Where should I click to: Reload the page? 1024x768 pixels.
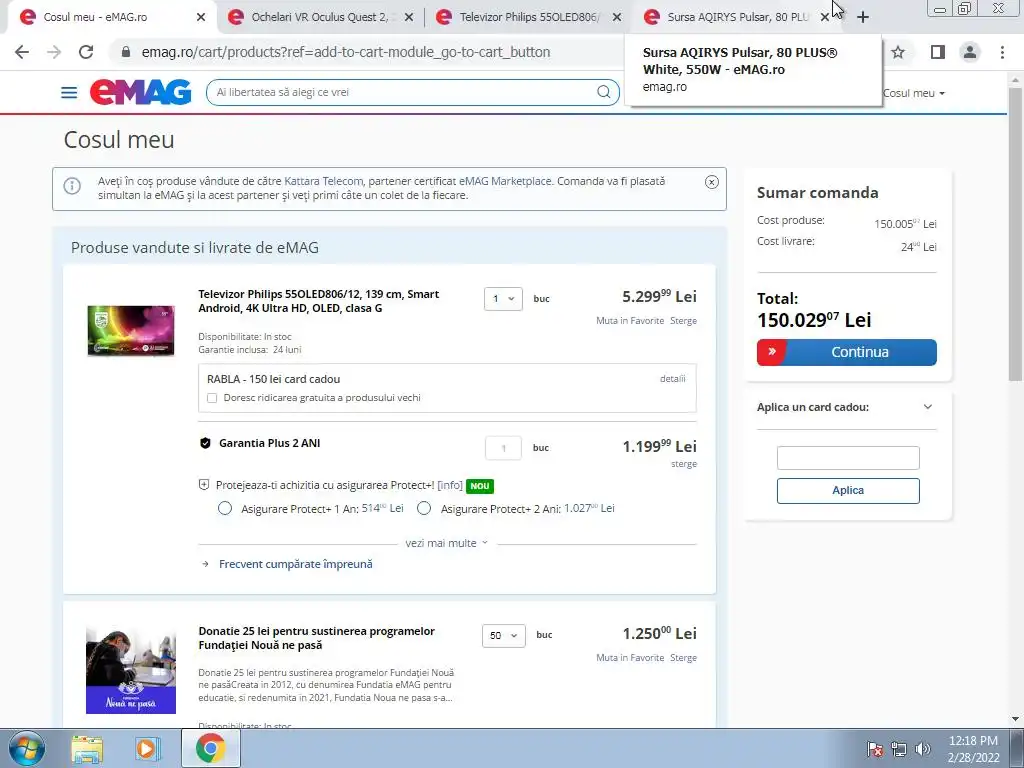click(x=86, y=52)
